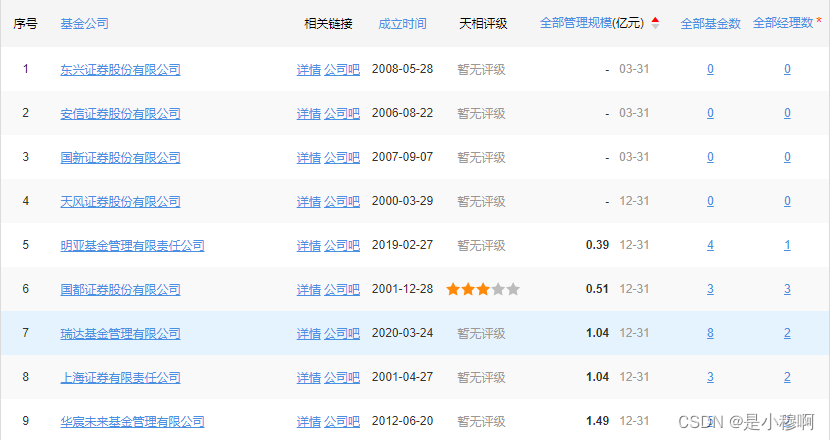Screen dimensions: 830x440
Task: Select scale value 1.49
Action: tap(597, 420)
